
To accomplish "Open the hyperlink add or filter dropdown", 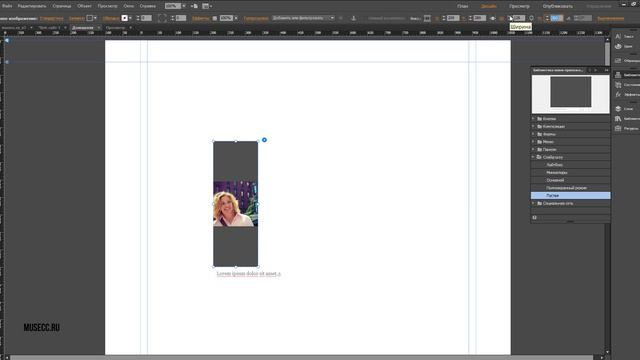I will 303,18.
